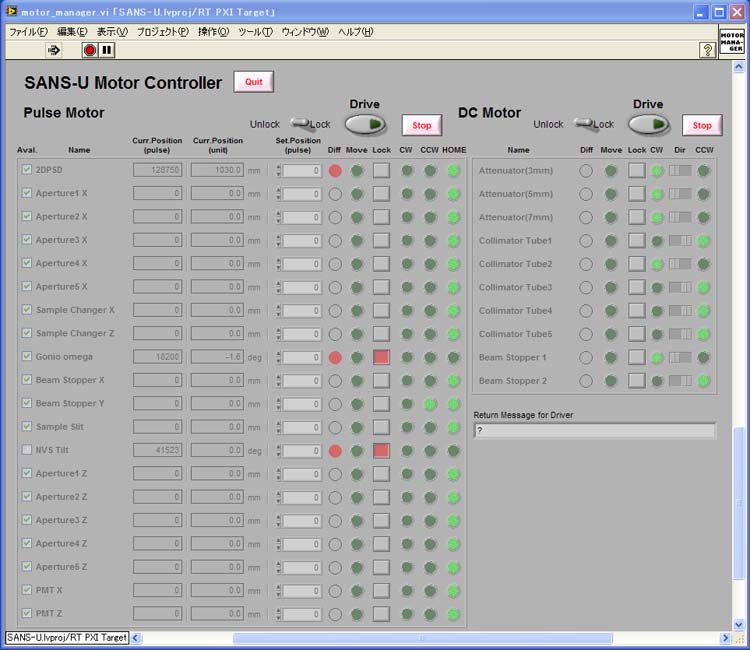Click the Run arrow toolbar icon
750x650 pixels.
tap(54, 50)
